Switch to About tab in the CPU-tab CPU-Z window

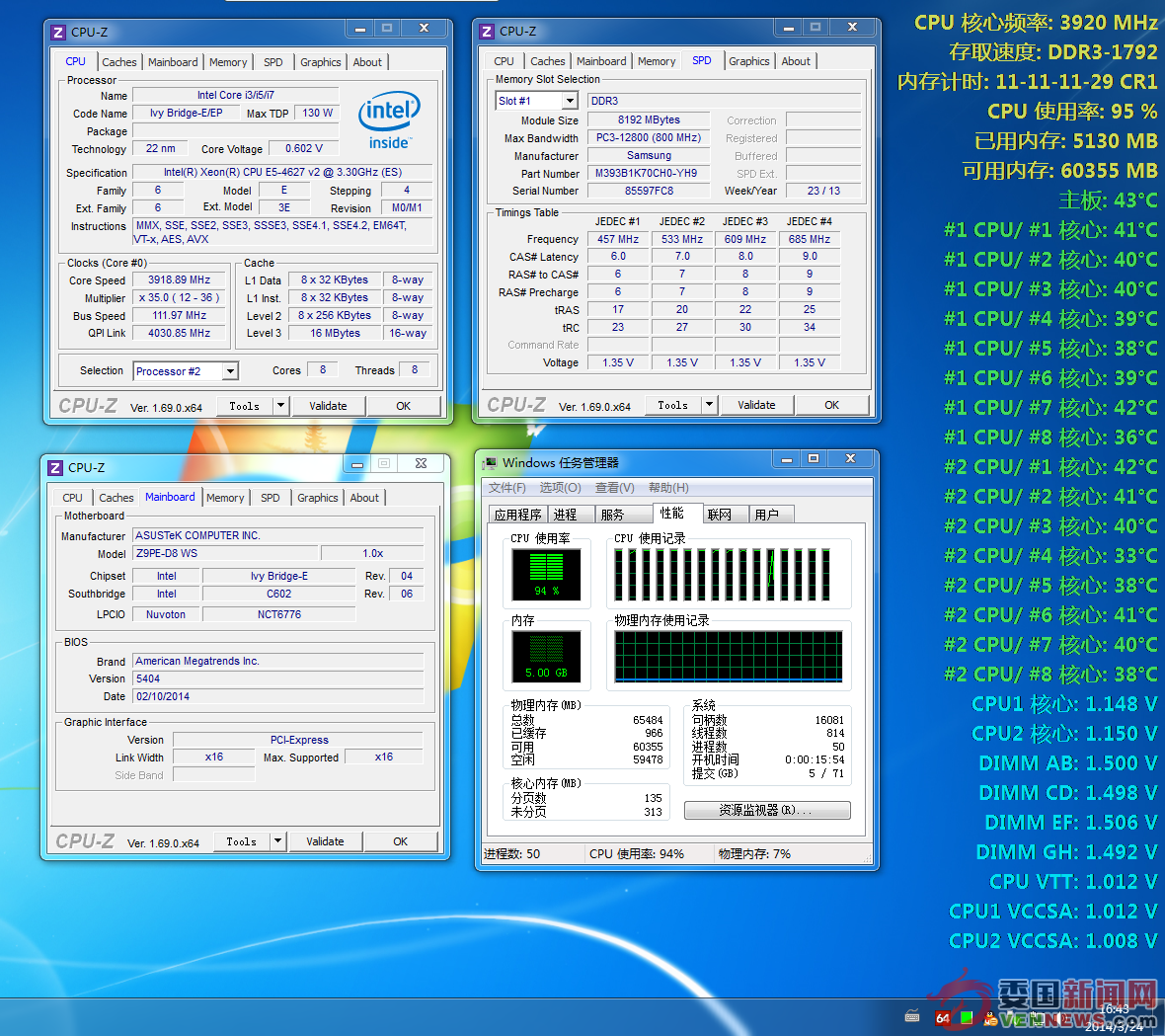(368, 62)
